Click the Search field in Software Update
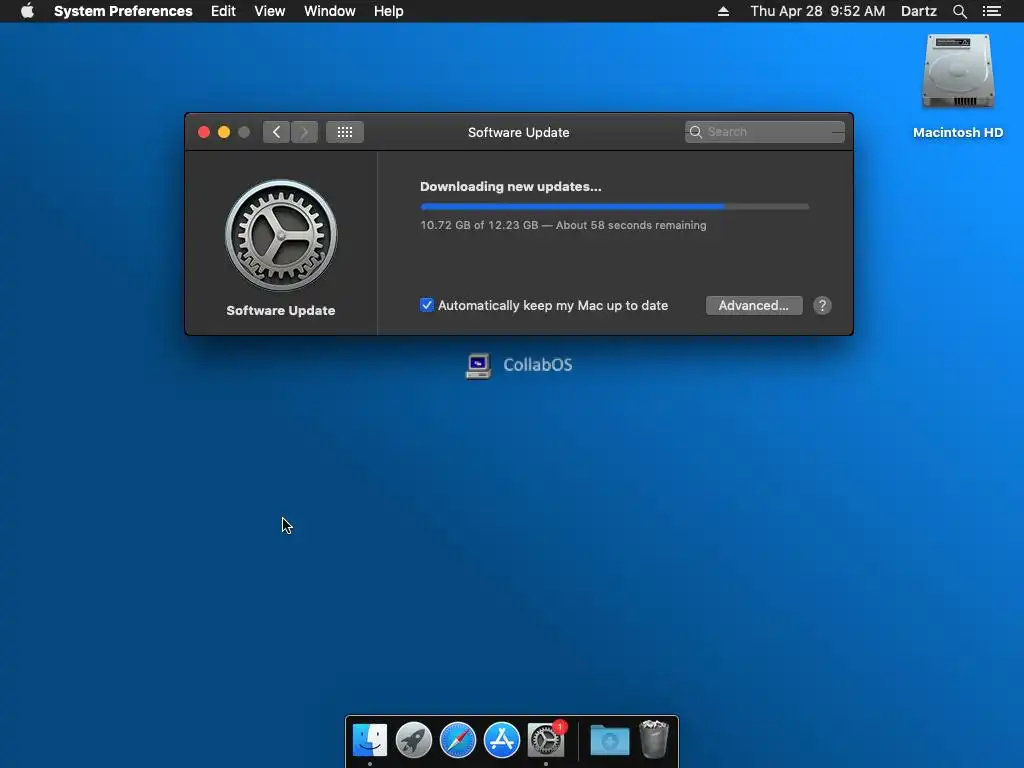Screen dimensions: 1024x768 pos(765,132)
